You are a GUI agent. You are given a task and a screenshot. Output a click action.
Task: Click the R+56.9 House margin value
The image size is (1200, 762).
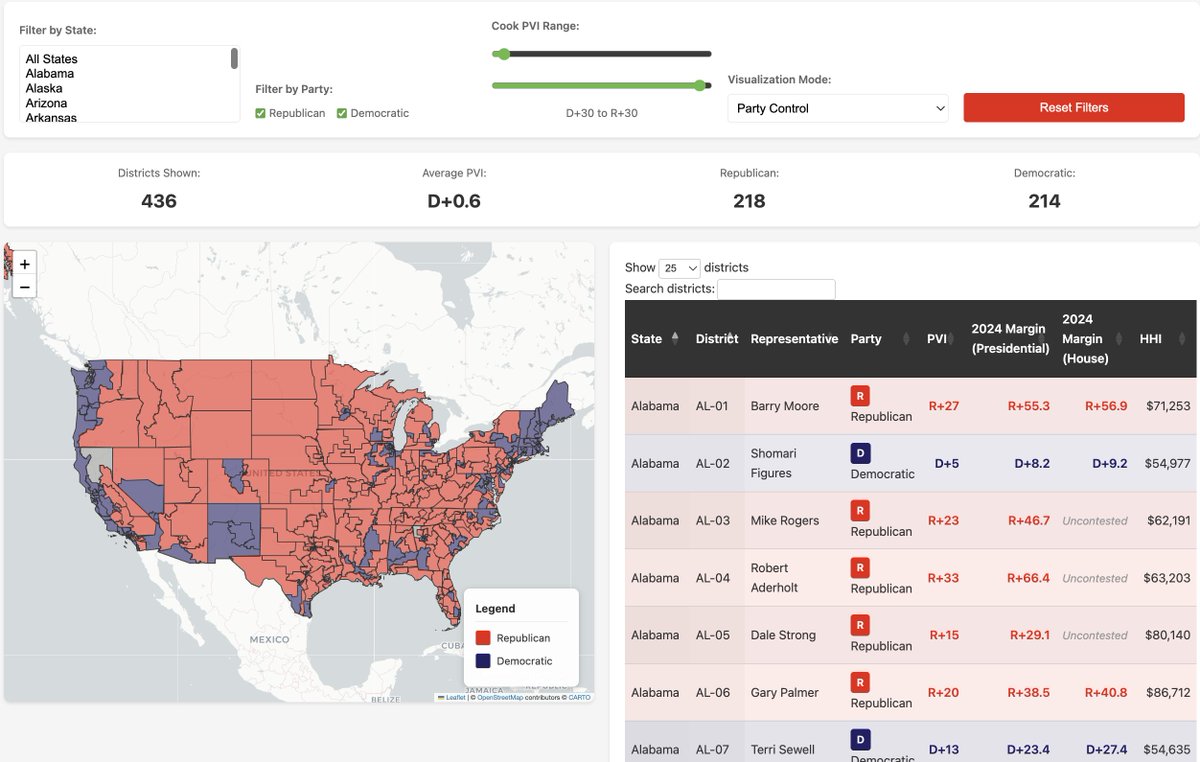(x=1106, y=406)
